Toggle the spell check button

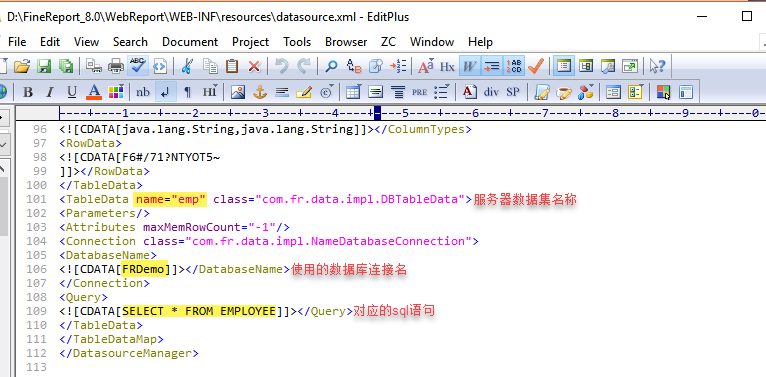click(x=138, y=66)
